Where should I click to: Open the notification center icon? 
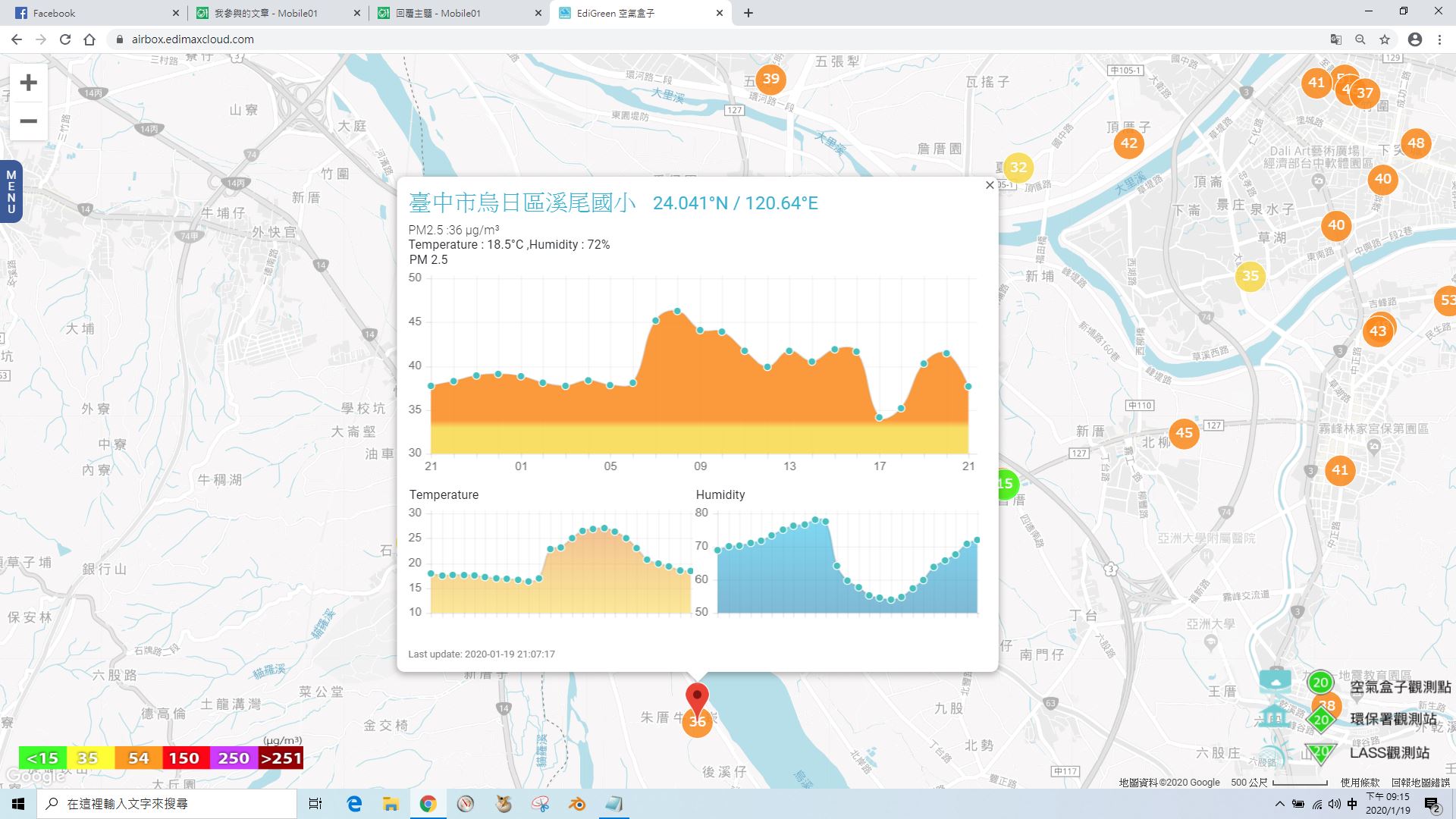pyautogui.click(x=1432, y=804)
